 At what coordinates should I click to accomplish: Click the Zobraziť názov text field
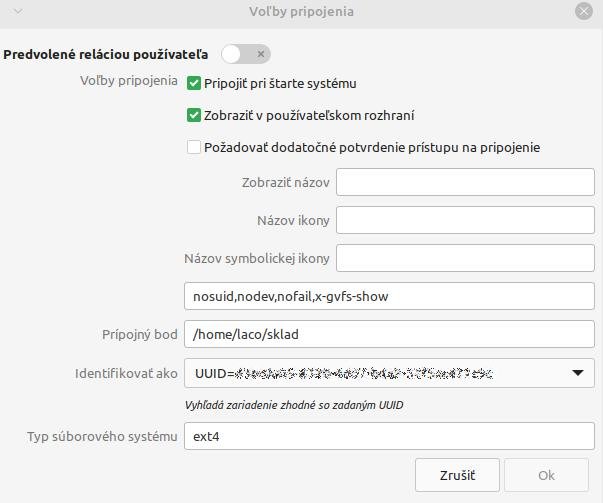coord(465,182)
